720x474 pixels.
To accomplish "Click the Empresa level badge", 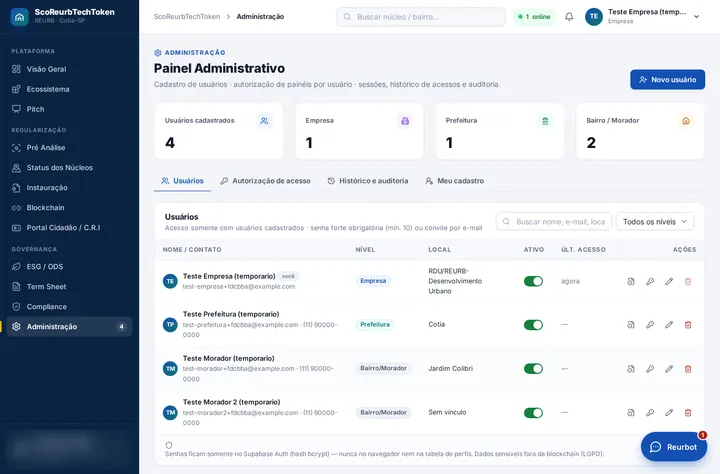I will click(x=373, y=281).
